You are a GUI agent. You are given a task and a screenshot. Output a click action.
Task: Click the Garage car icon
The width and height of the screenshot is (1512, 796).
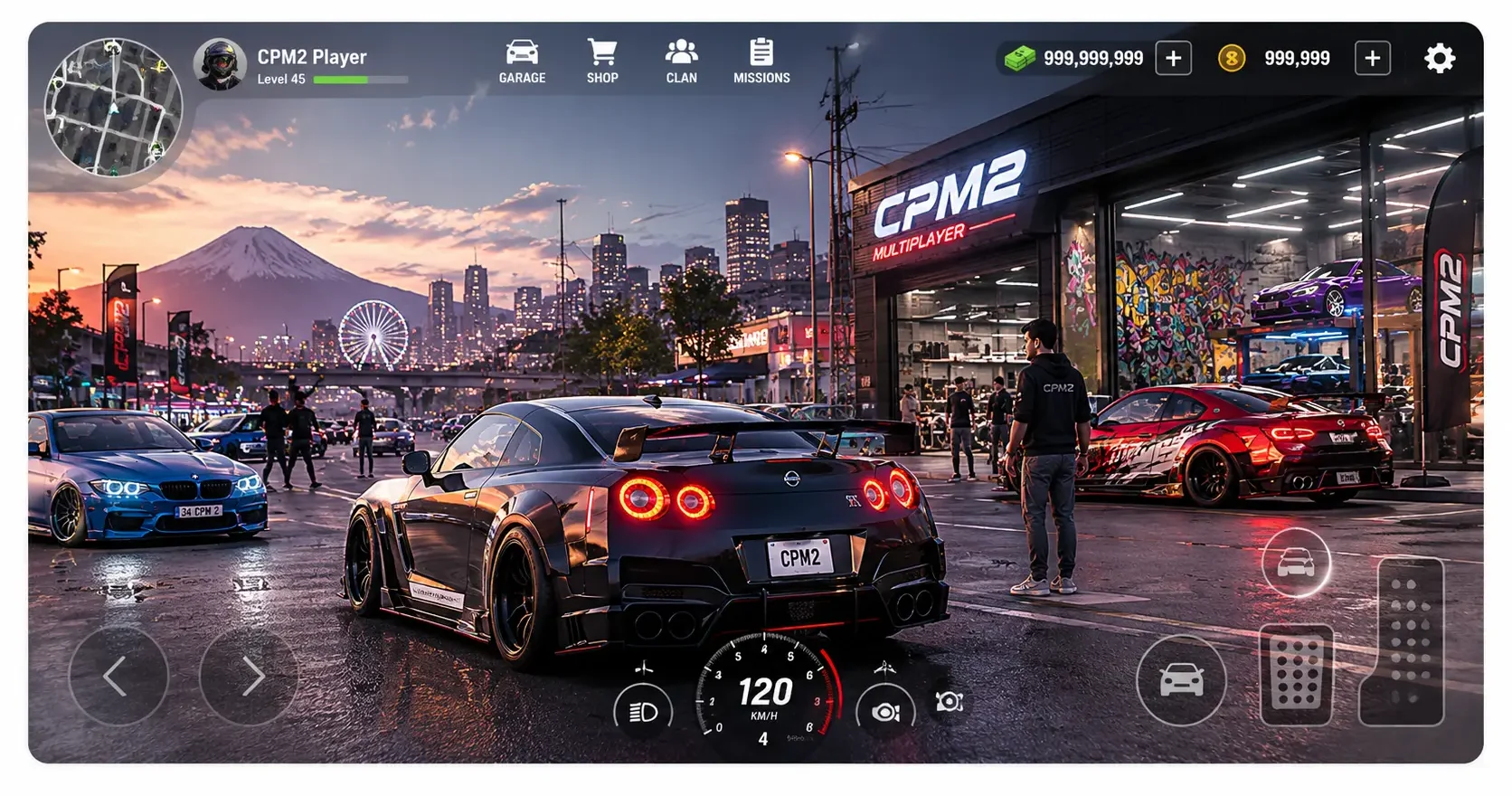tap(522, 52)
